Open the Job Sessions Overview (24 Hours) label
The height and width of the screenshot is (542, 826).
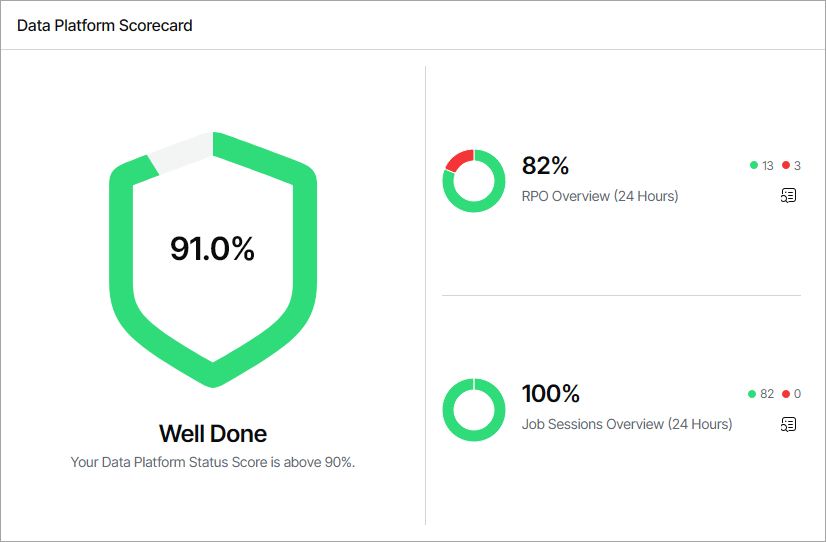627,424
